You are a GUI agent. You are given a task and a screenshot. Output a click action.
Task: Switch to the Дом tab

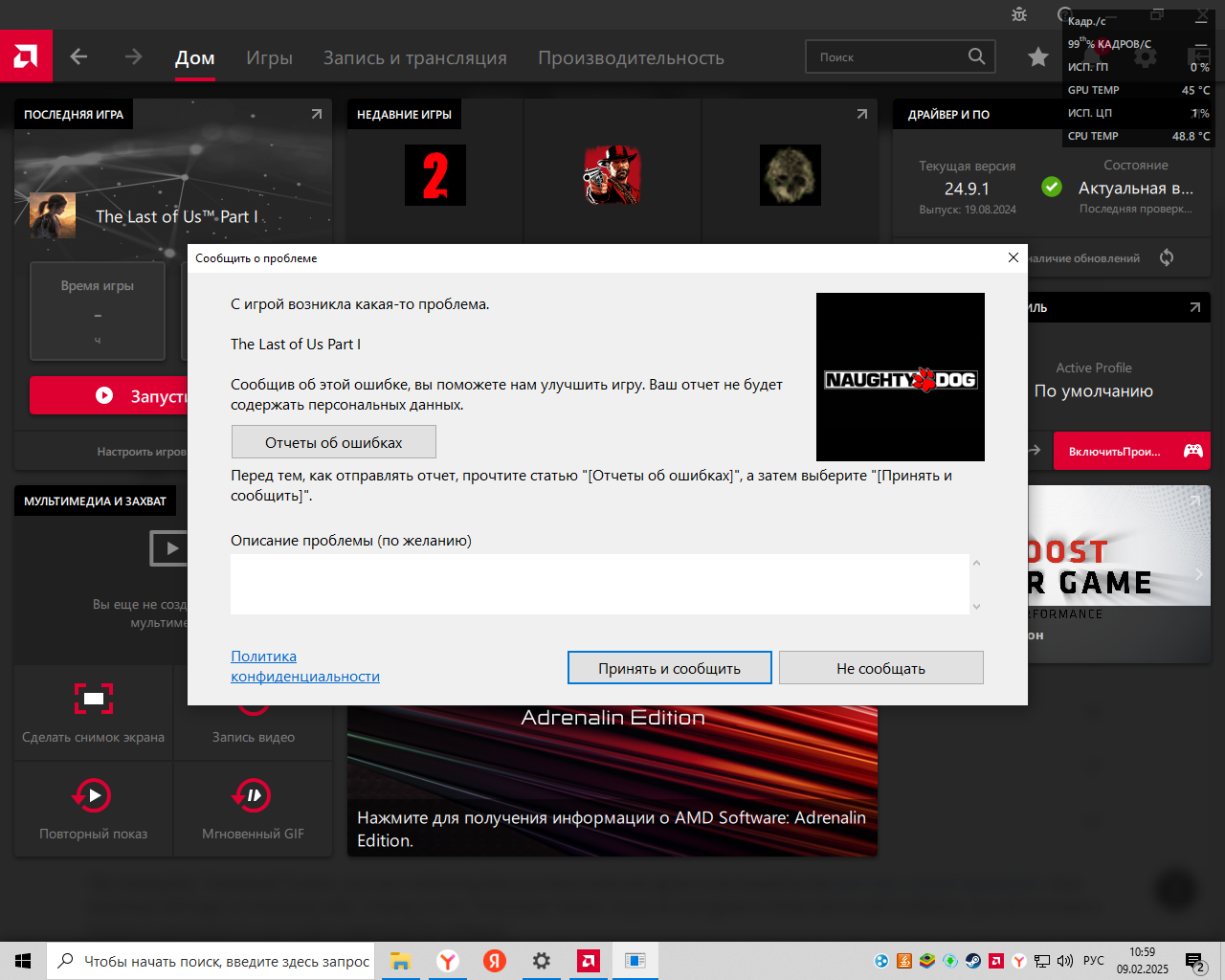[195, 57]
